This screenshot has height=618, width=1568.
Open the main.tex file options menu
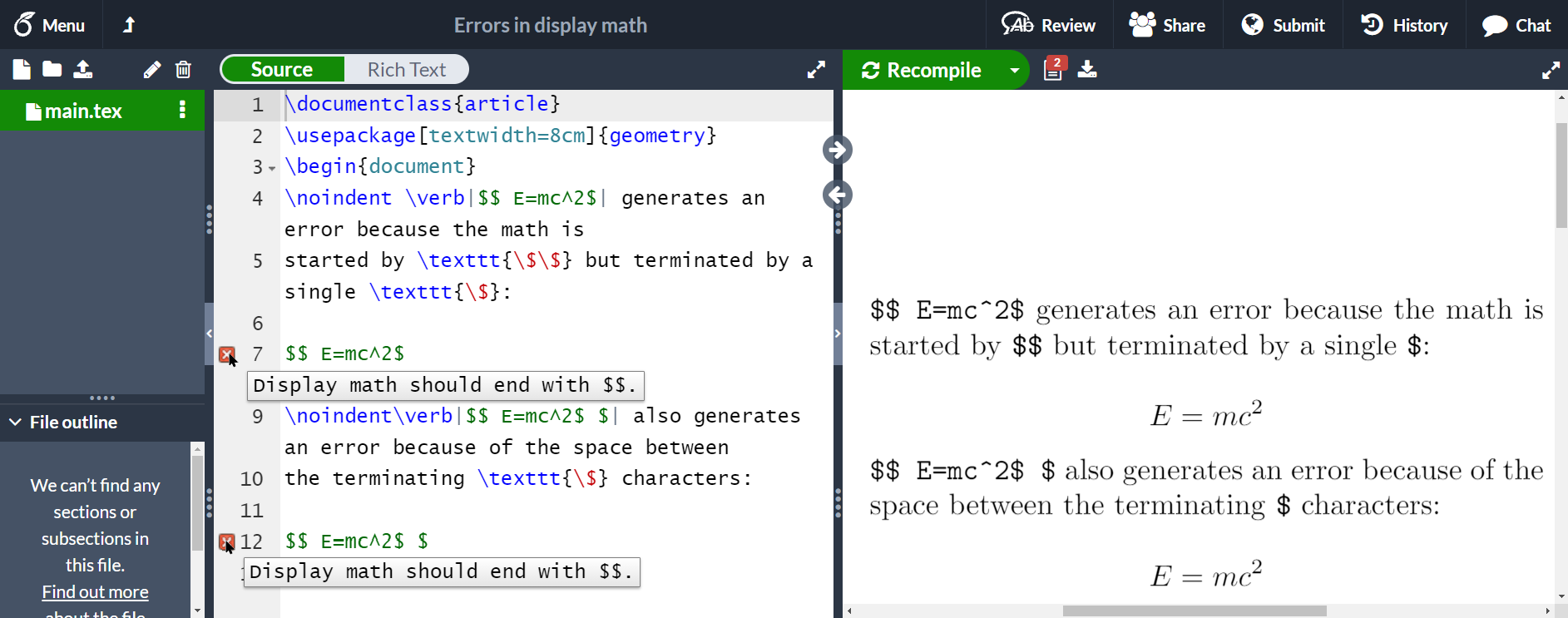pyautogui.click(x=182, y=111)
